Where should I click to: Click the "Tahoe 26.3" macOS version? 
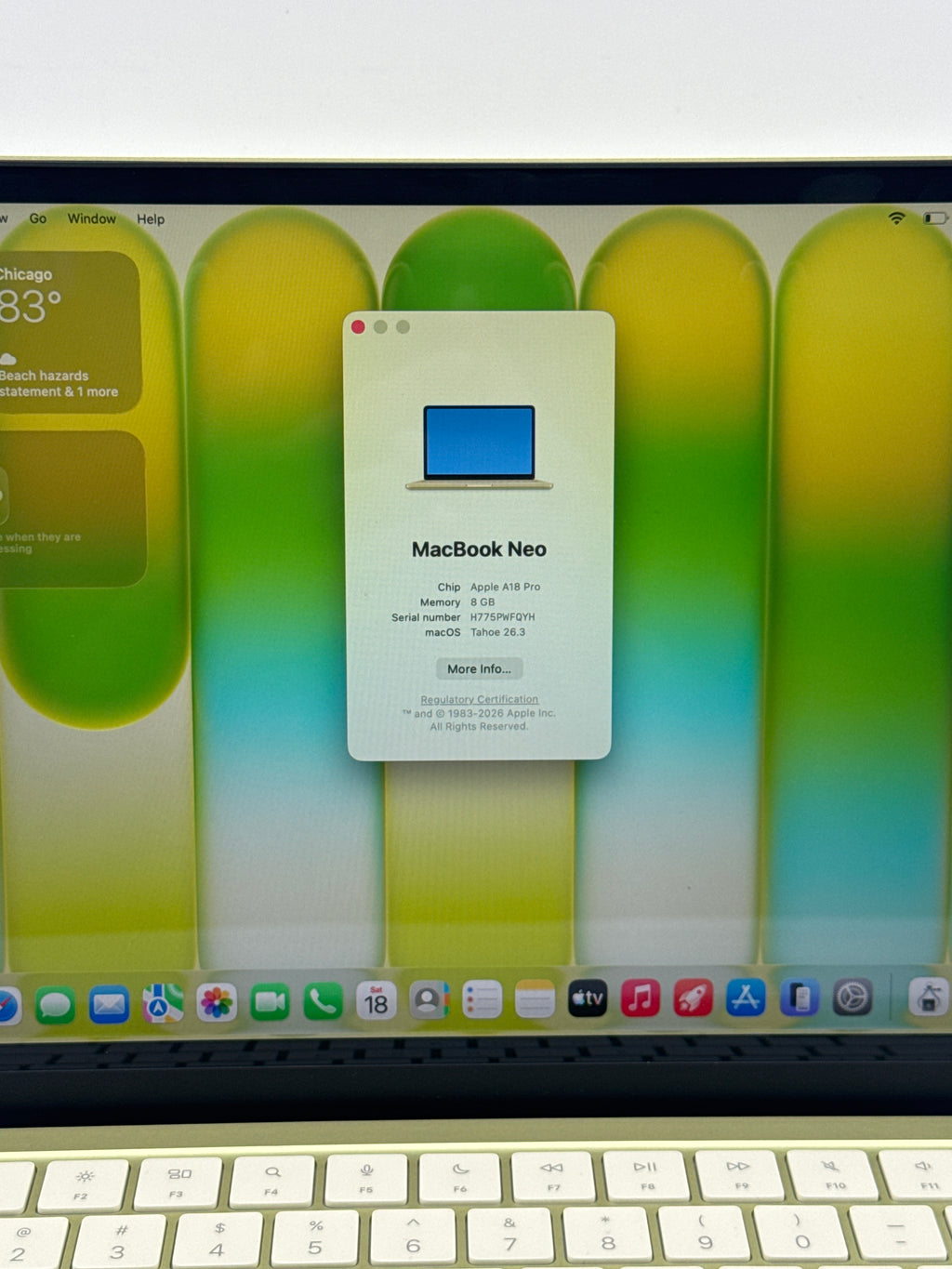point(497,631)
